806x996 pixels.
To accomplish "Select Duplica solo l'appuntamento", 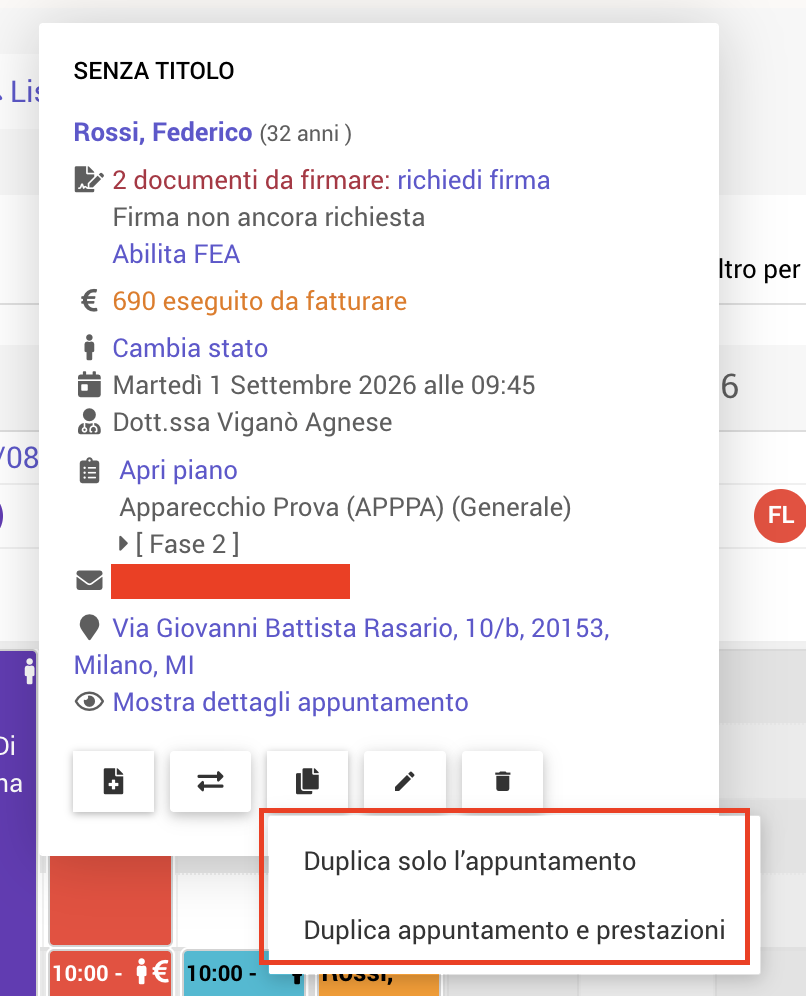I will point(469,861).
